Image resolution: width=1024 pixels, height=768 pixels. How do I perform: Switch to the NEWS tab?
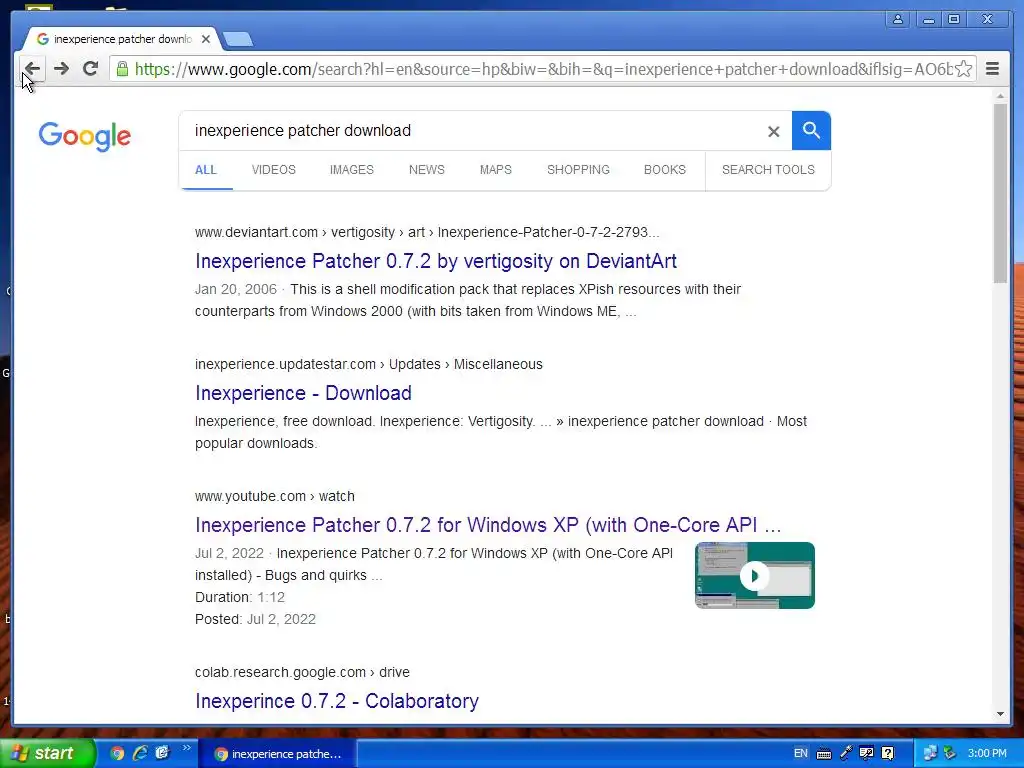pyautogui.click(x=426, y=170)
